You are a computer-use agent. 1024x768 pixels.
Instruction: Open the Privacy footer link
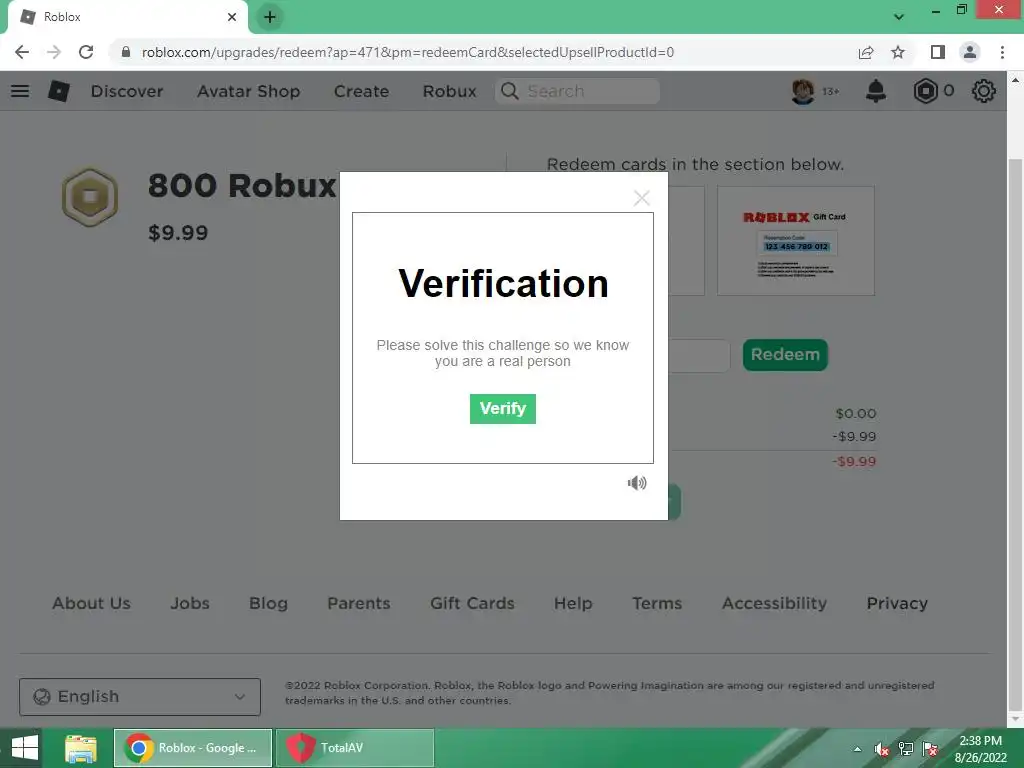pos(897,603)
